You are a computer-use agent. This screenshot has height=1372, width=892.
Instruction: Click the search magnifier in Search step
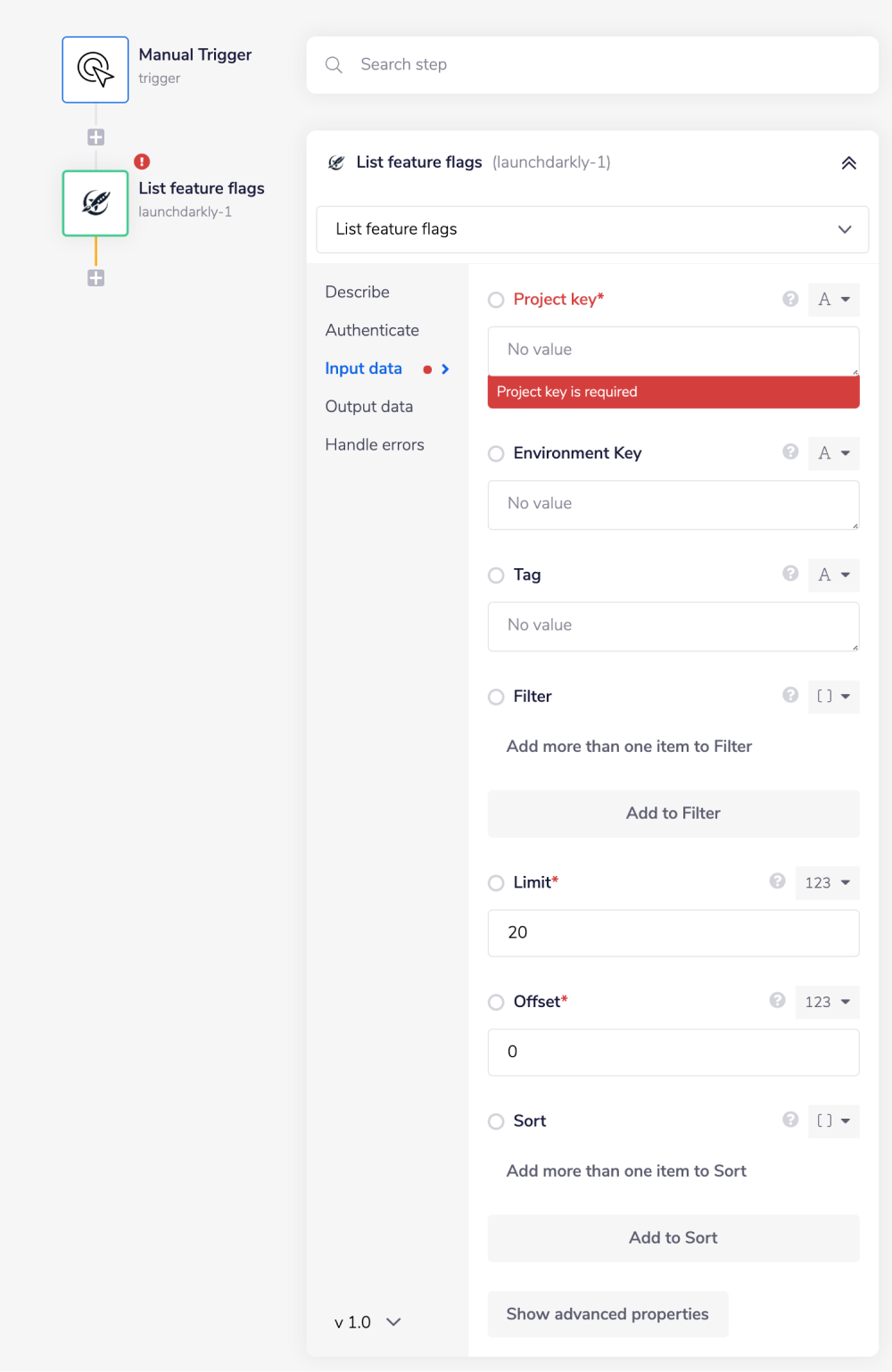[333, 64]
